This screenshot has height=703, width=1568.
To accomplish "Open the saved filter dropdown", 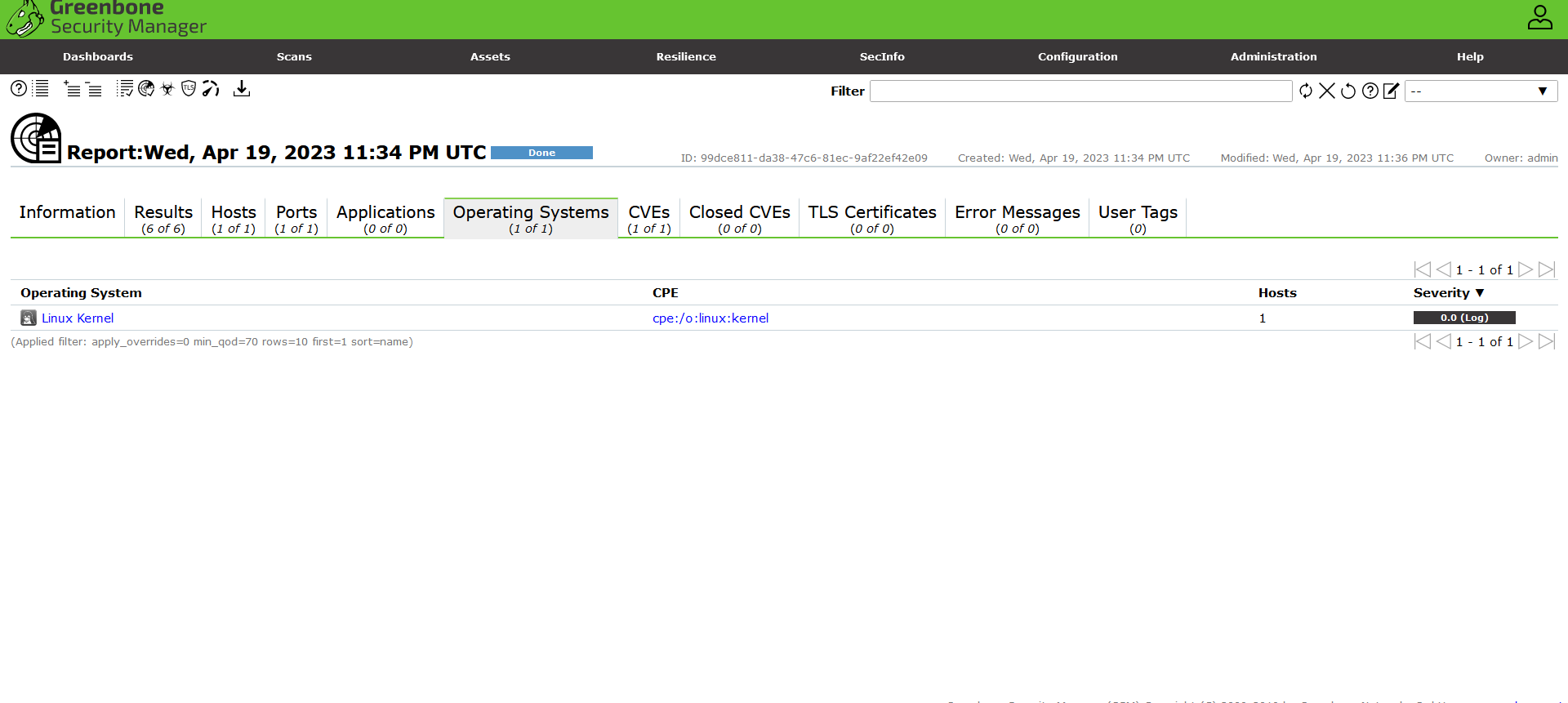I will click(1481, 91).
